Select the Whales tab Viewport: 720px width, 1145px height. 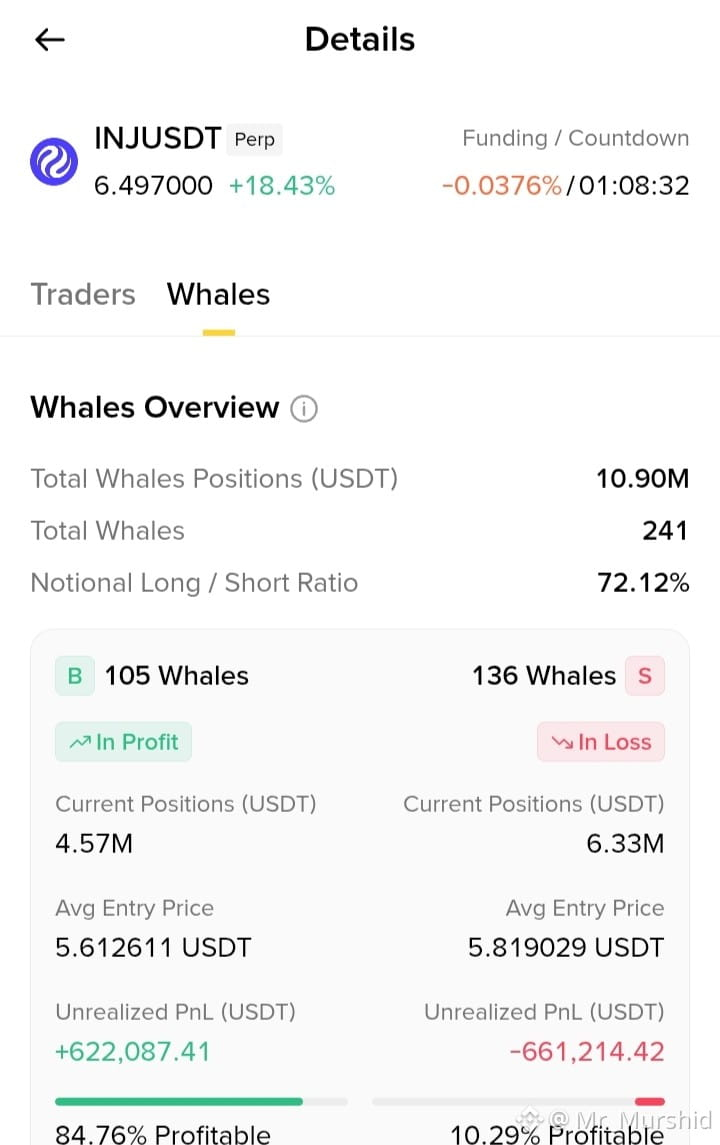[x=218, y=294]
